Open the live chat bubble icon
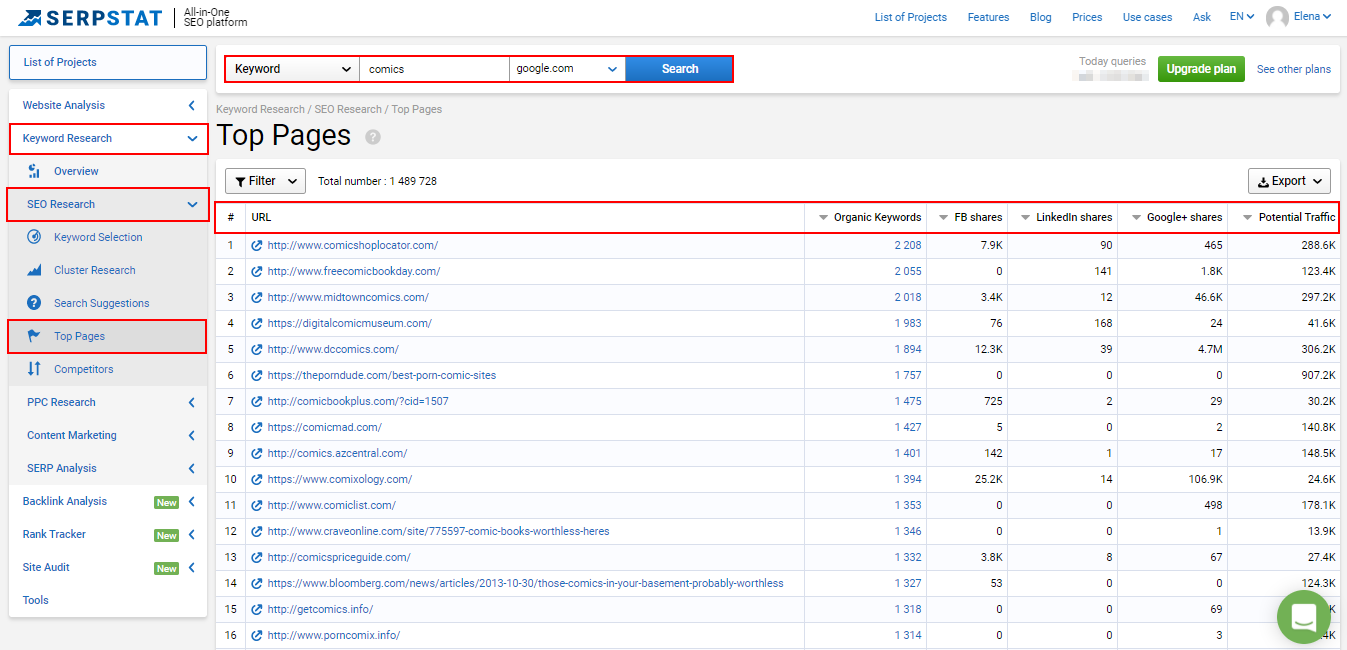The image size is (1347, 650). (x=1304, y=617)
